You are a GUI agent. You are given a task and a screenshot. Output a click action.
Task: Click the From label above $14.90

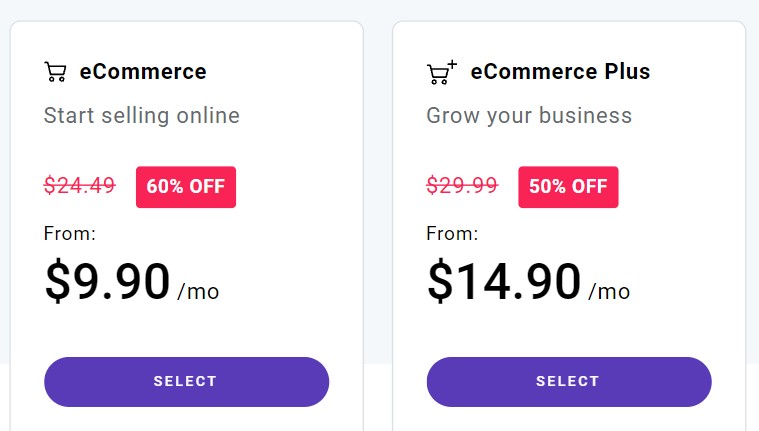click(x=452, y=233)
